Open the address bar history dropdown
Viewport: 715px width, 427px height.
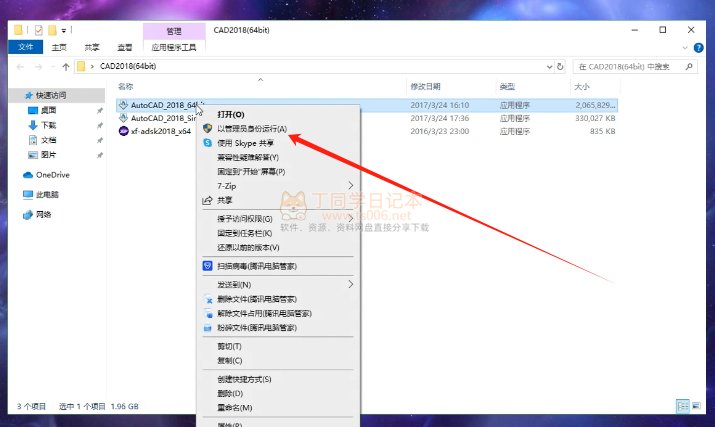point(549,67)
